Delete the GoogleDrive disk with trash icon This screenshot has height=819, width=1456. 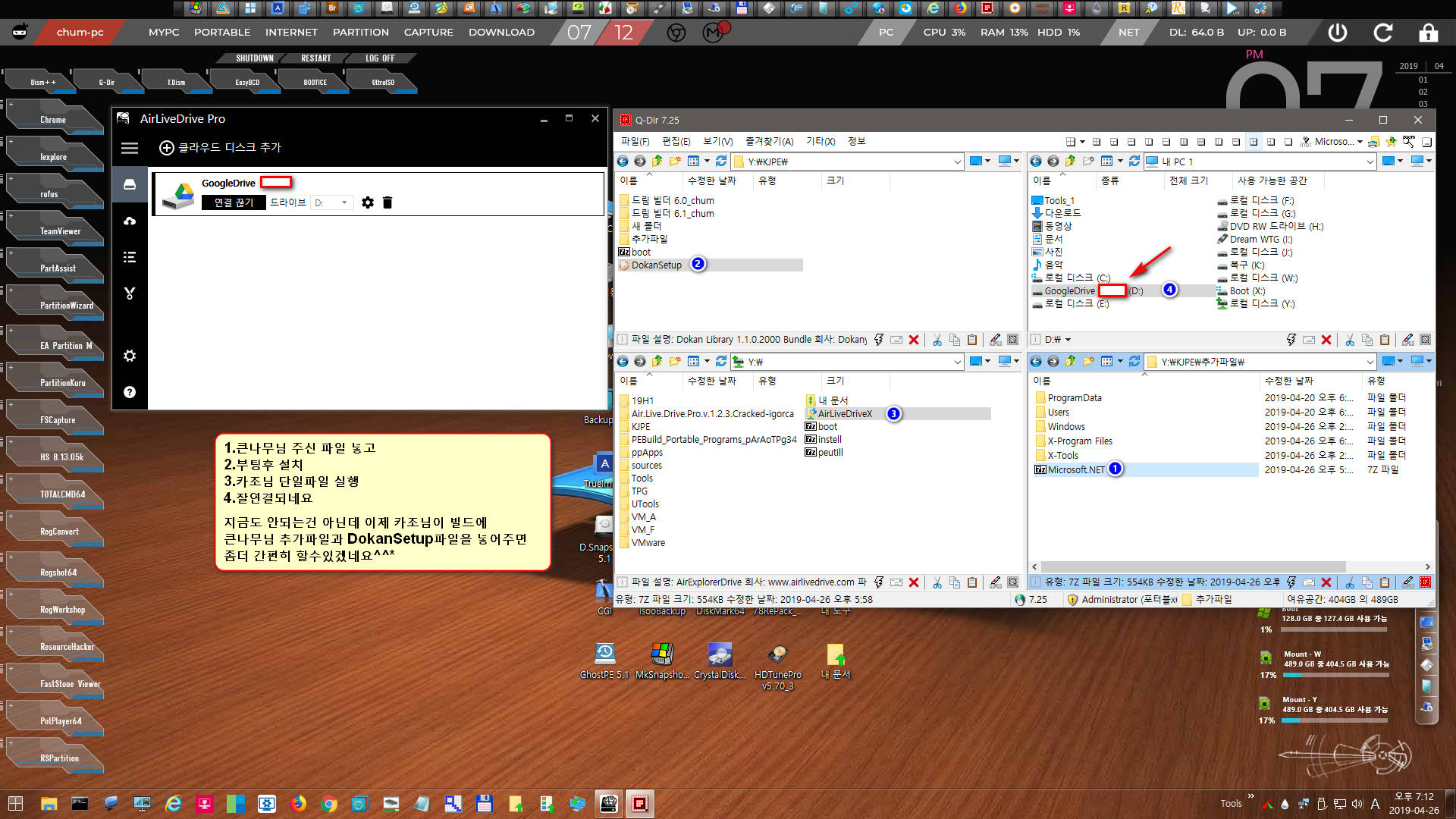(x=388, y=202)
